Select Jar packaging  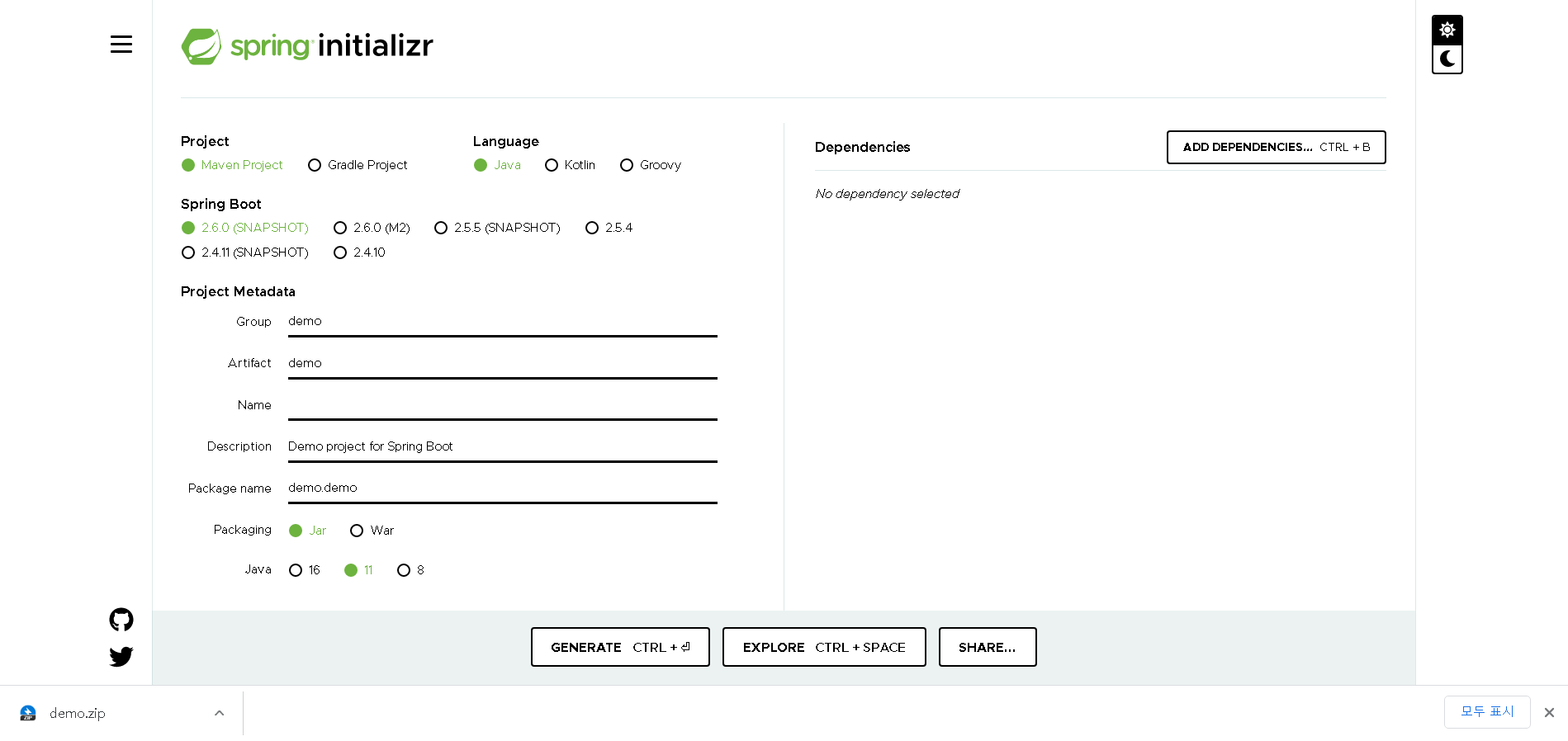point(308,531)
